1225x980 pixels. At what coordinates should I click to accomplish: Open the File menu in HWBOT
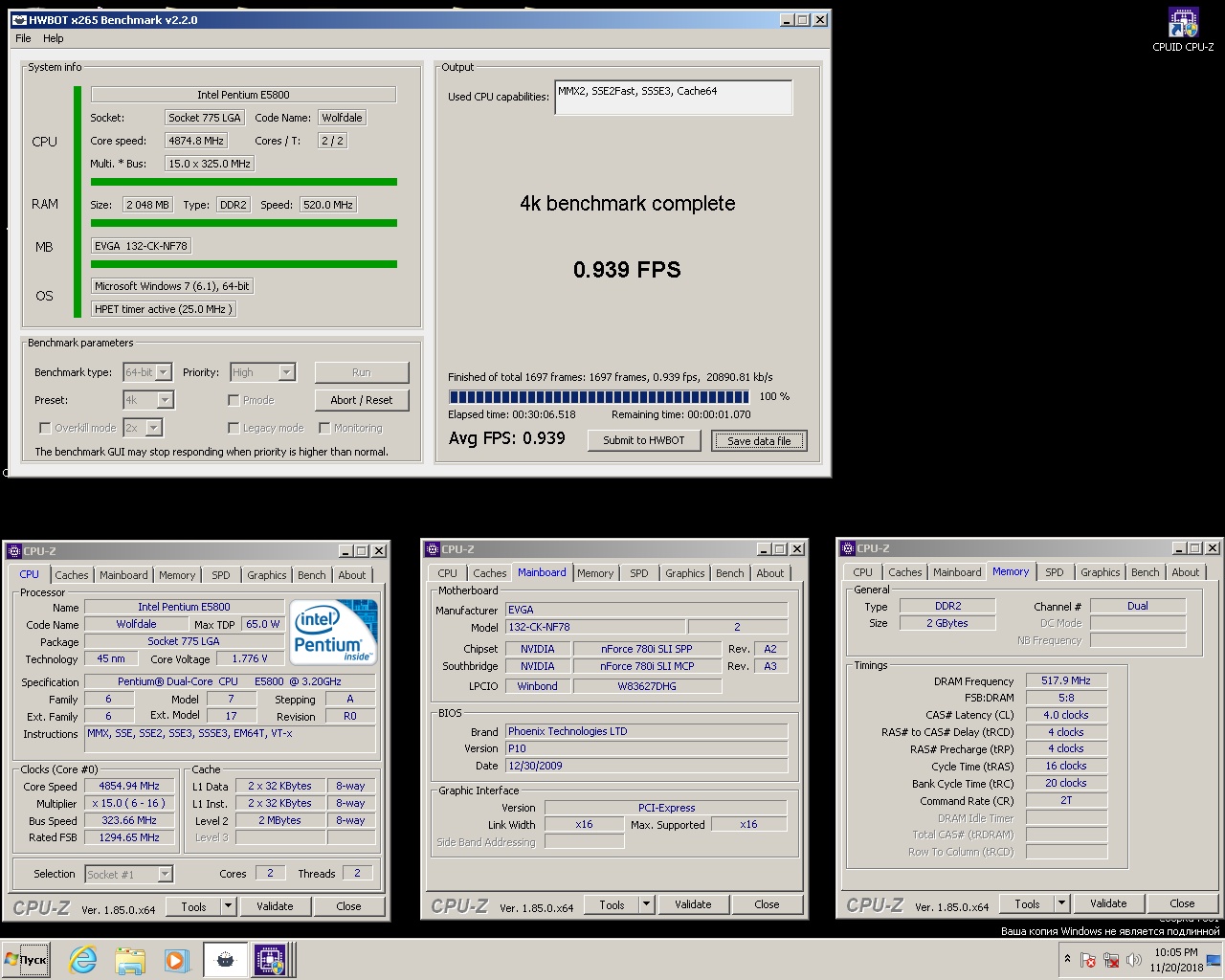23,38
